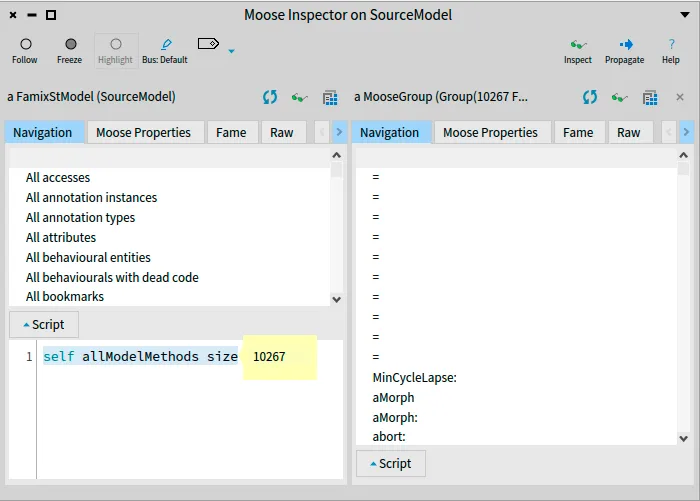
Task: Show previous tabs in left pane
Action: click(x=321, y=132)
